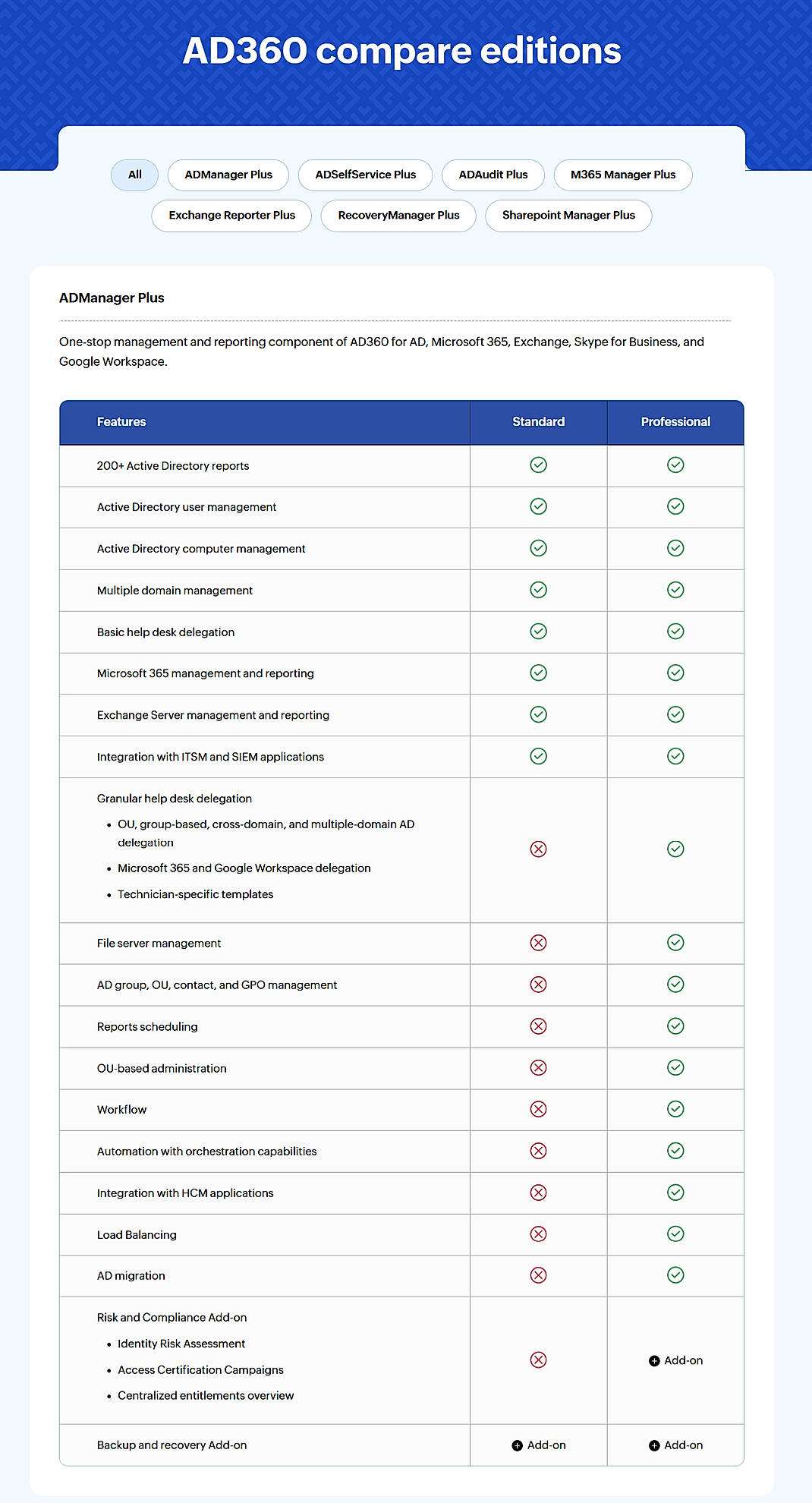This screenshot has height=1503, width=812.
Task: Click the red cross for File server management Standard
Action: [x=539, y=943]
